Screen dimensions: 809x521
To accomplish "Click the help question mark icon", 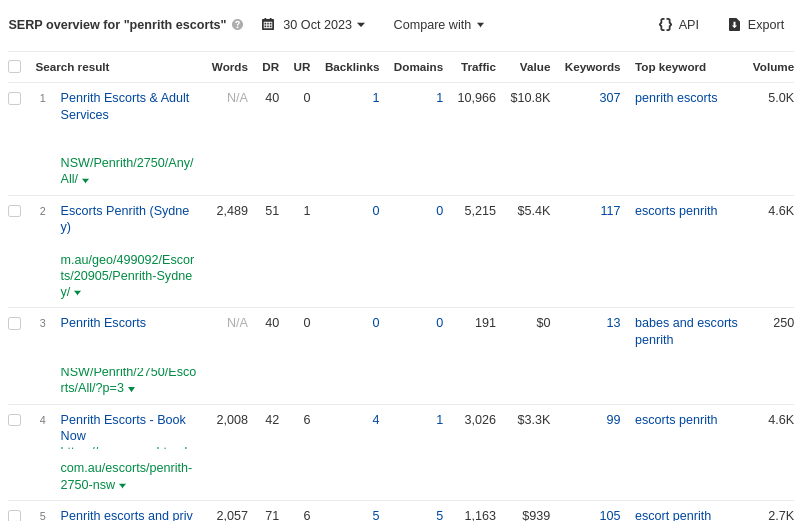I will click(x=237, y=25).
